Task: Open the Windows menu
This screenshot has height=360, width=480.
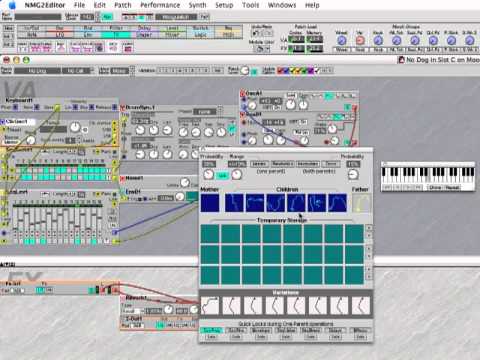Action: [282, 5]
